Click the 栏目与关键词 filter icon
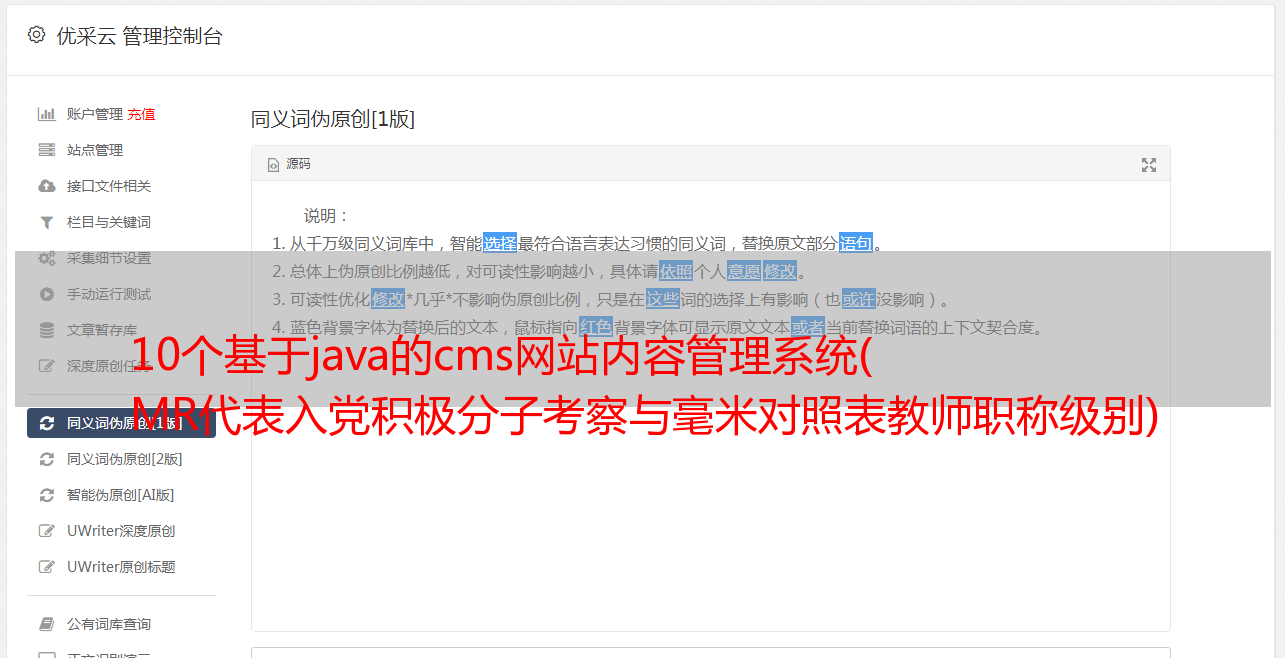The height and width of the screenshot is (658, 1285). coord(46,222)
